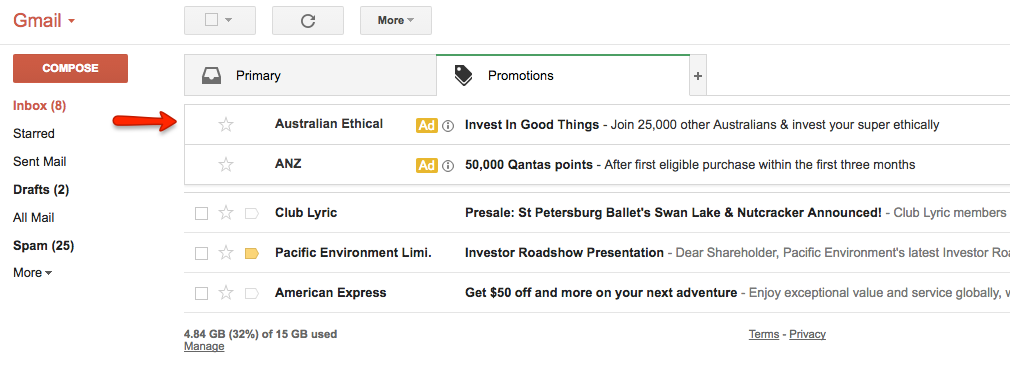Open the Gmail dropdown menu
Image resolution: width=1010 pixels, height=370 pixels.
click(x=44, y=21)
